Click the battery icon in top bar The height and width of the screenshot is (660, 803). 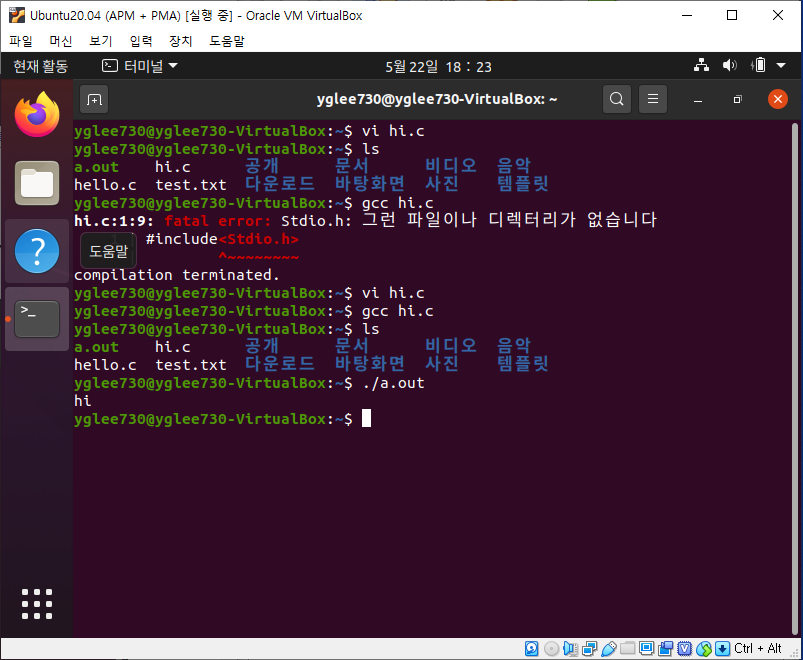758,66
